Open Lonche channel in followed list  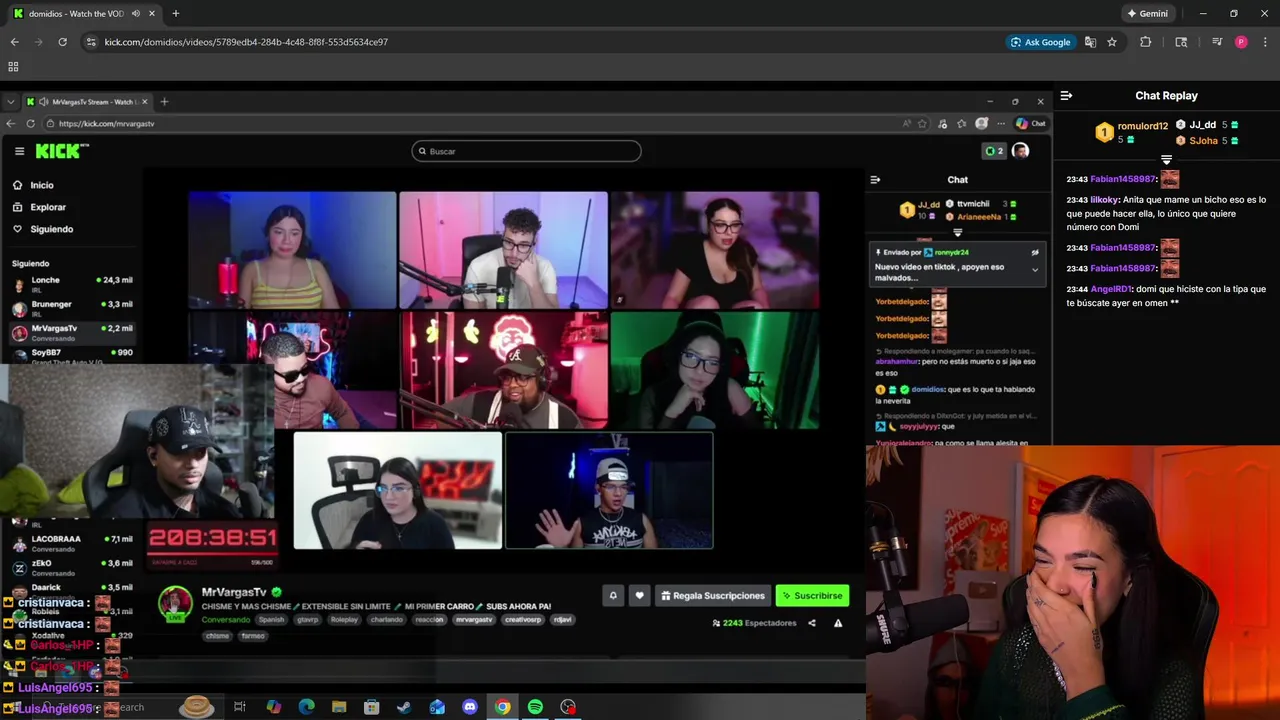point(72,284)
